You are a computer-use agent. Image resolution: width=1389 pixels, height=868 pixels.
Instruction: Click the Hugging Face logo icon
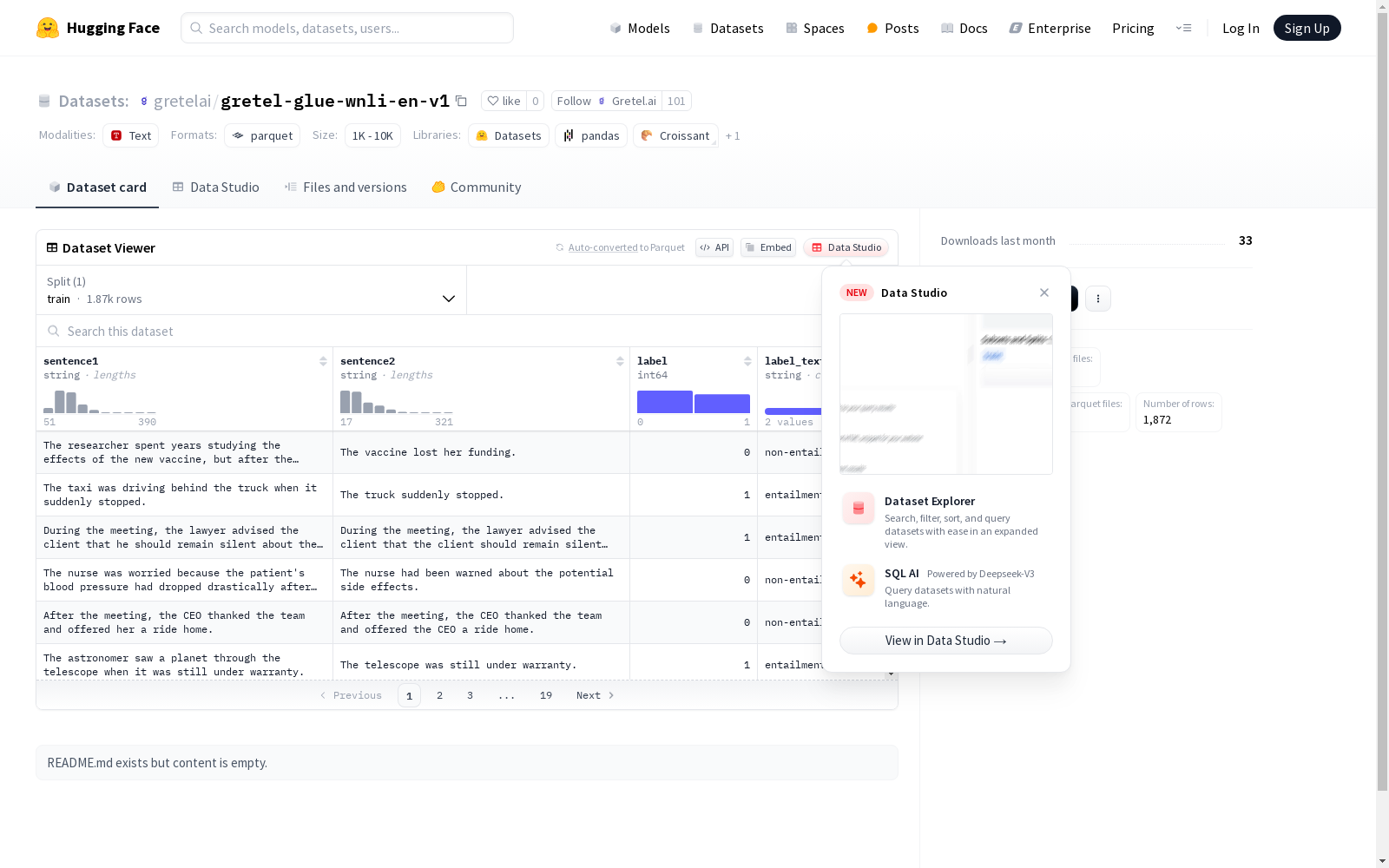pos(48,28)
